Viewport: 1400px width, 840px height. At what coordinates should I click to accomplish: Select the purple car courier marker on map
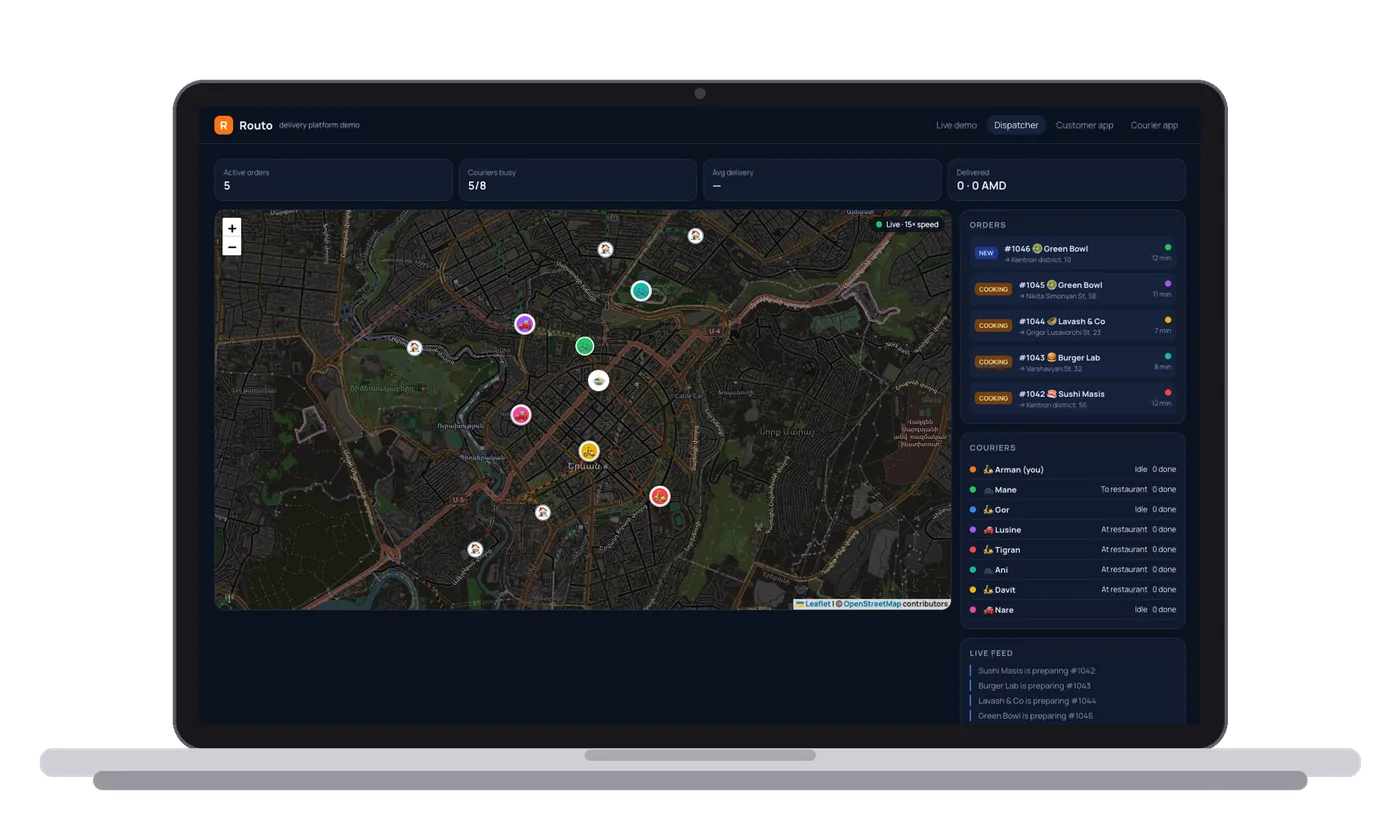pyautogui.click(x=524, y=324)
